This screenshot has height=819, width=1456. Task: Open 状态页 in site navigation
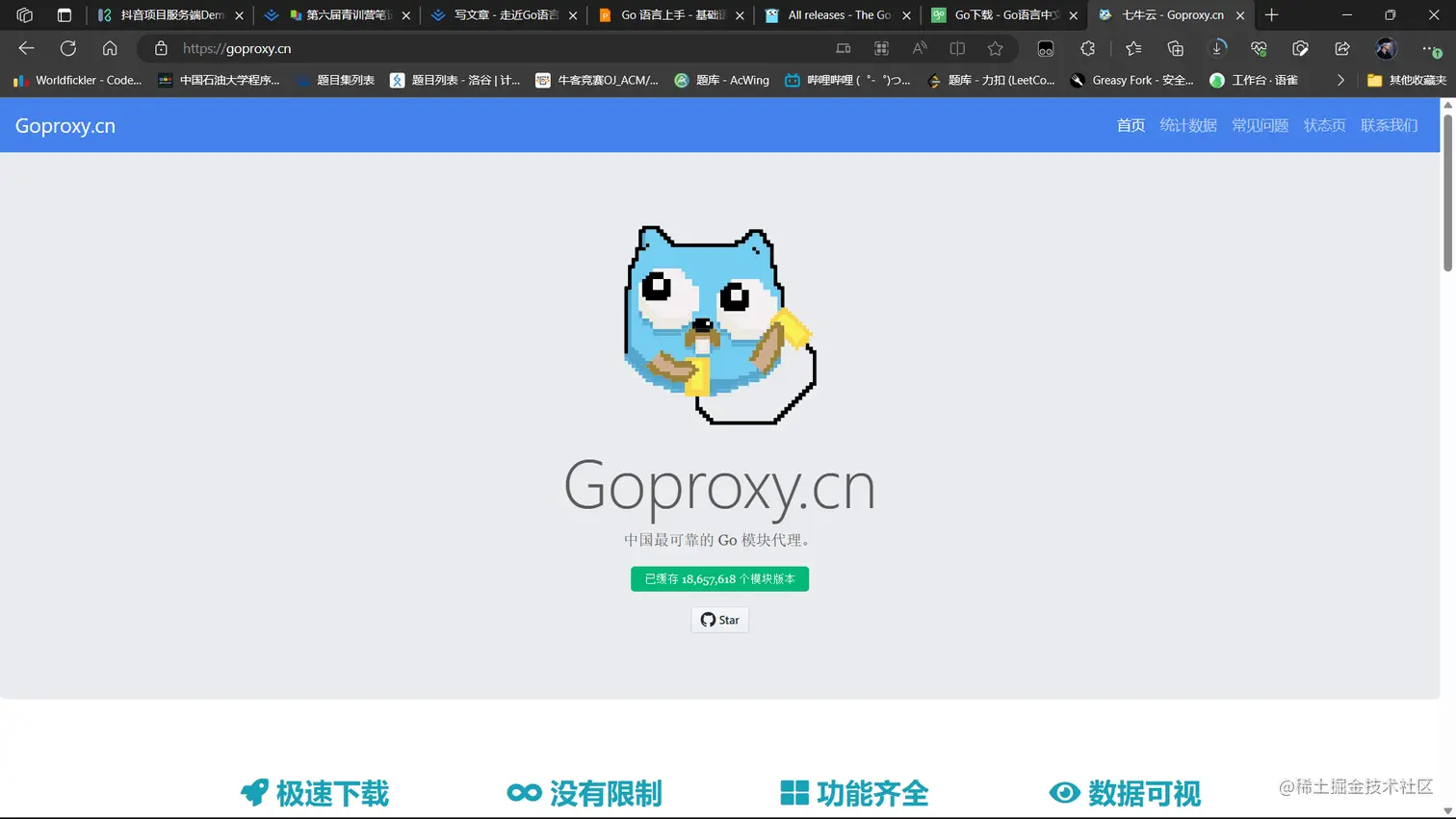coord(1324,125)
